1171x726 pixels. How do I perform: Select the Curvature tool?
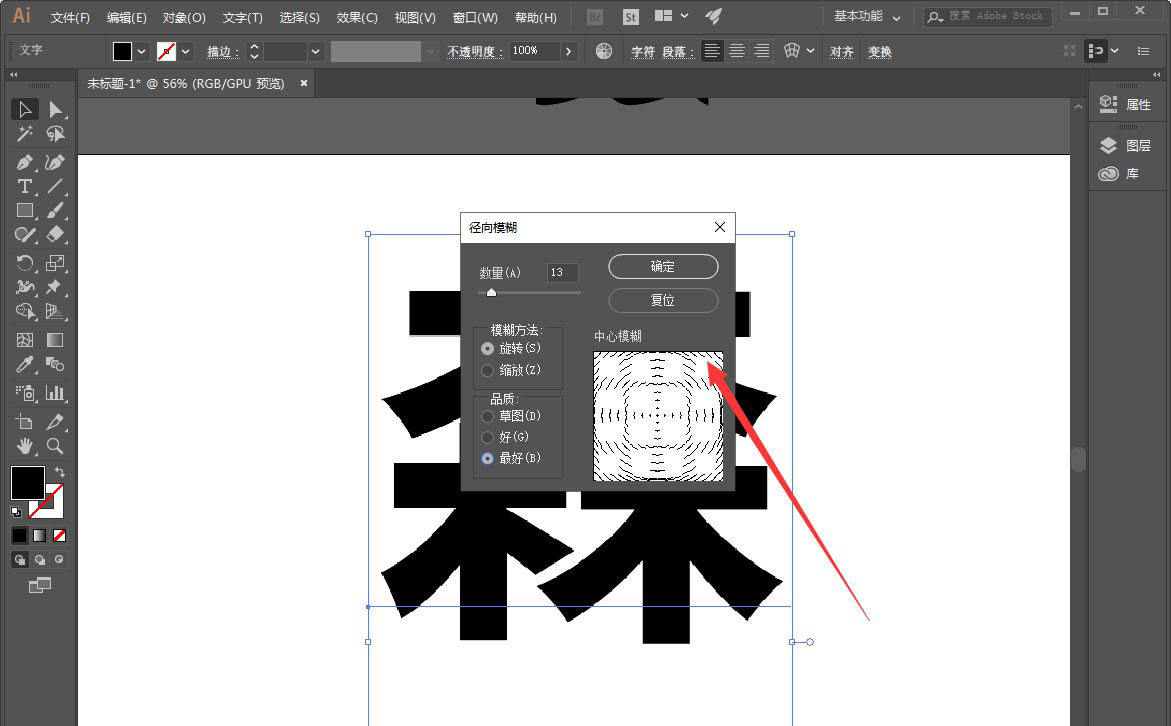coord(55,162)
